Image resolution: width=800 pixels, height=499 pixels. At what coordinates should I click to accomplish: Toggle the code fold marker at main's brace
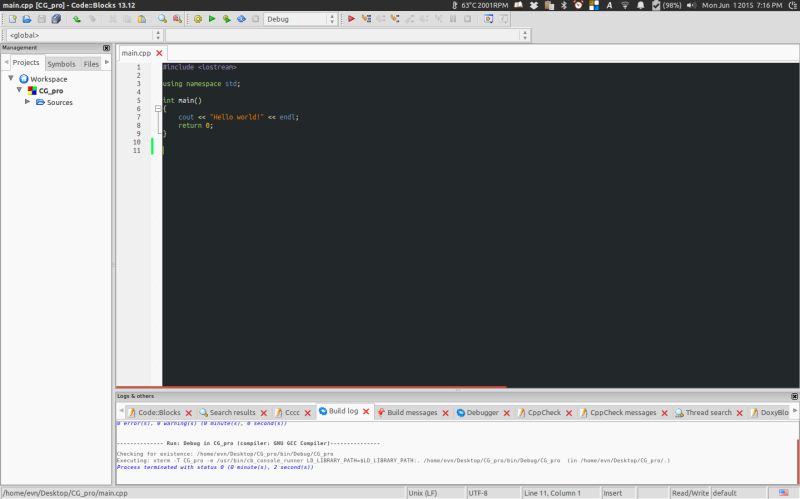[158, 109]
